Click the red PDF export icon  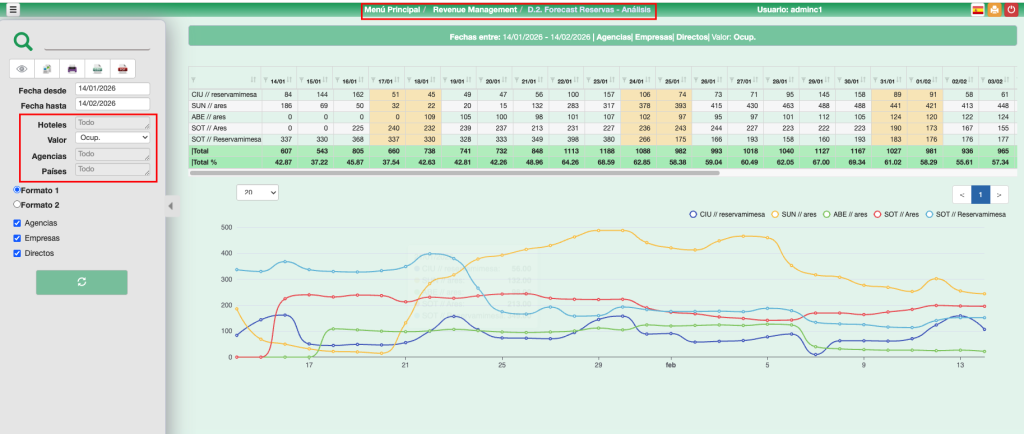click(122, 69)
